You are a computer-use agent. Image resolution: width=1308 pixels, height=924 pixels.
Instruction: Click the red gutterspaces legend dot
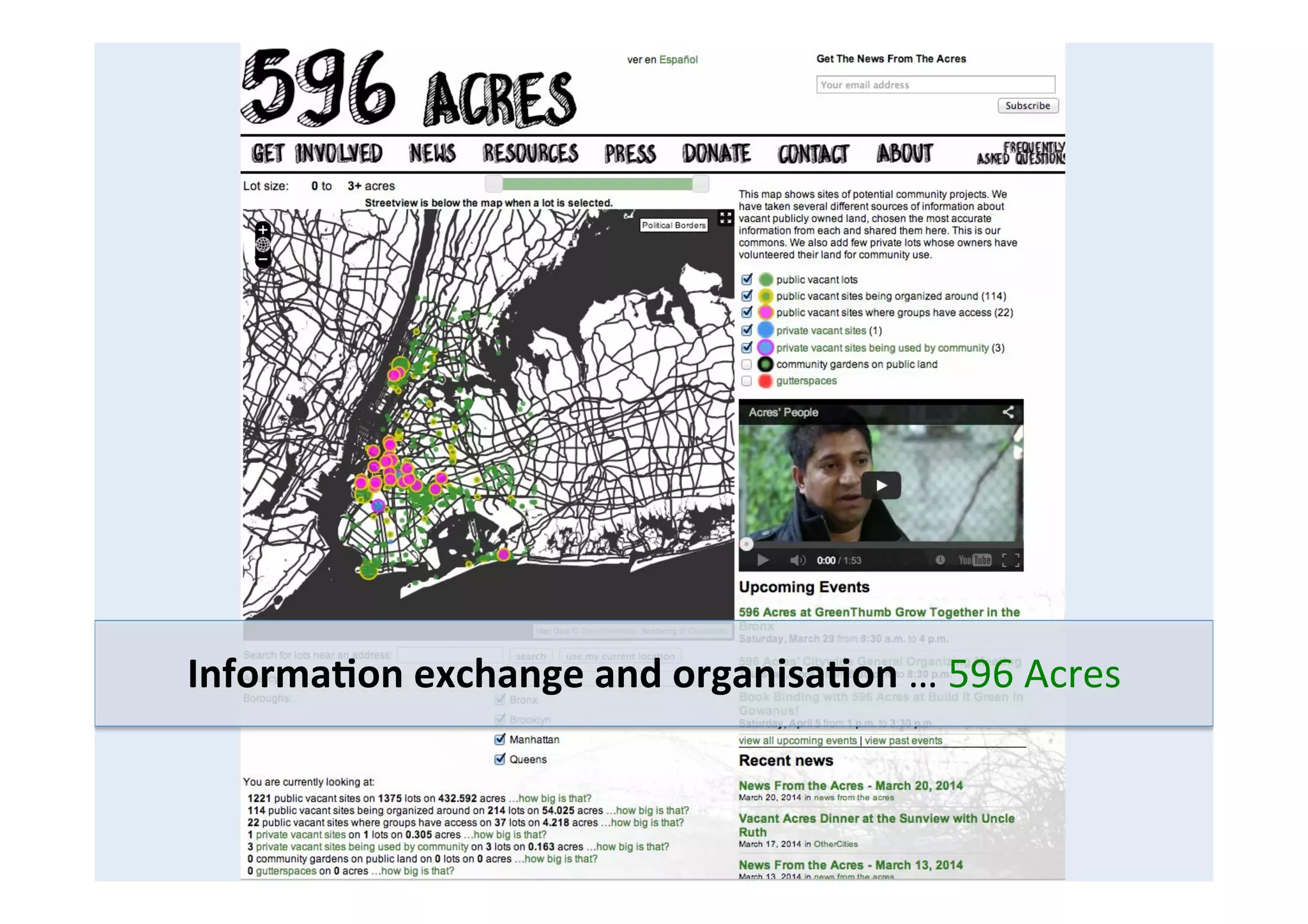tap(765, 381)
